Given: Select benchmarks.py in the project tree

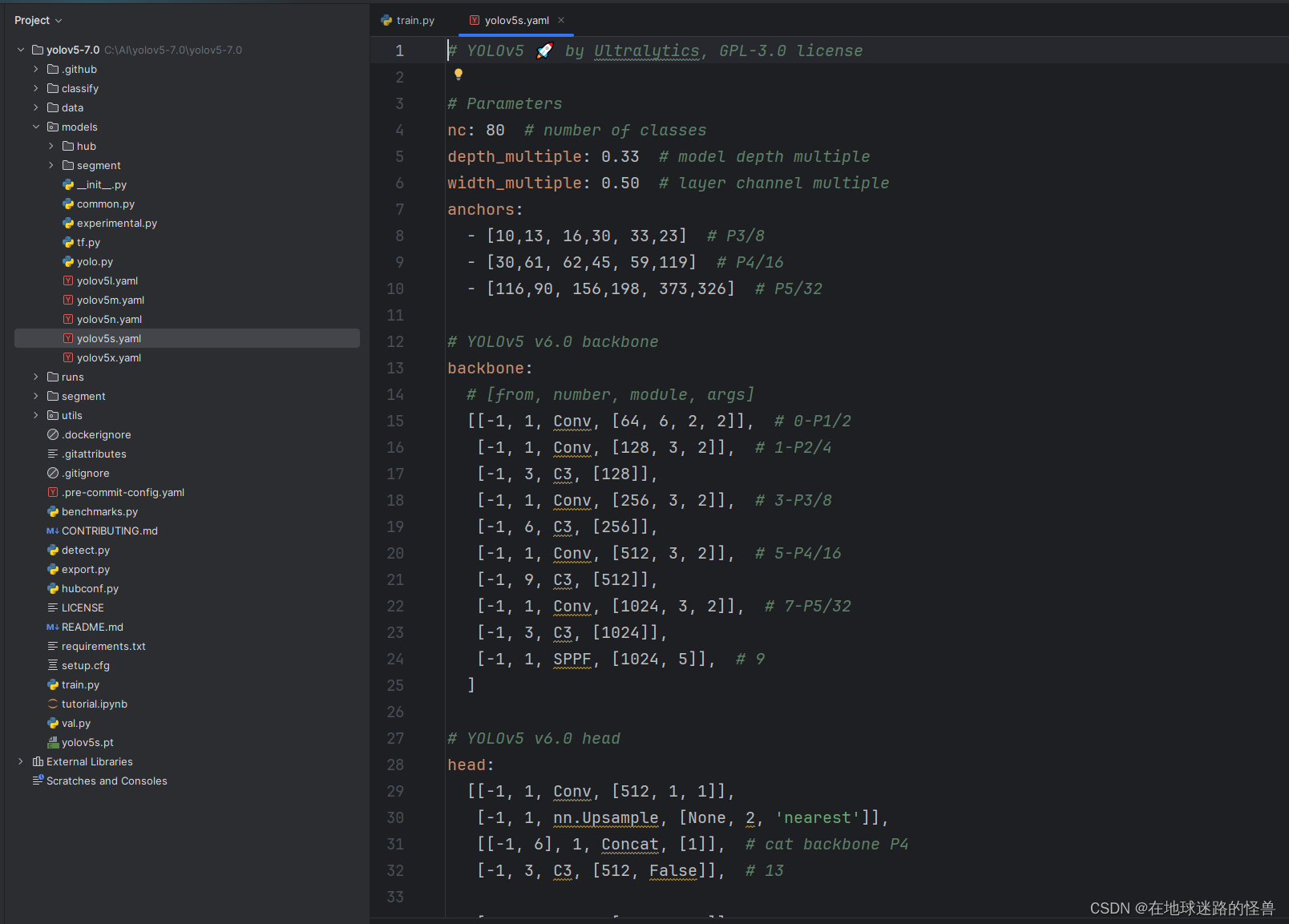Looking at the screenshot, I should [99, 511].
